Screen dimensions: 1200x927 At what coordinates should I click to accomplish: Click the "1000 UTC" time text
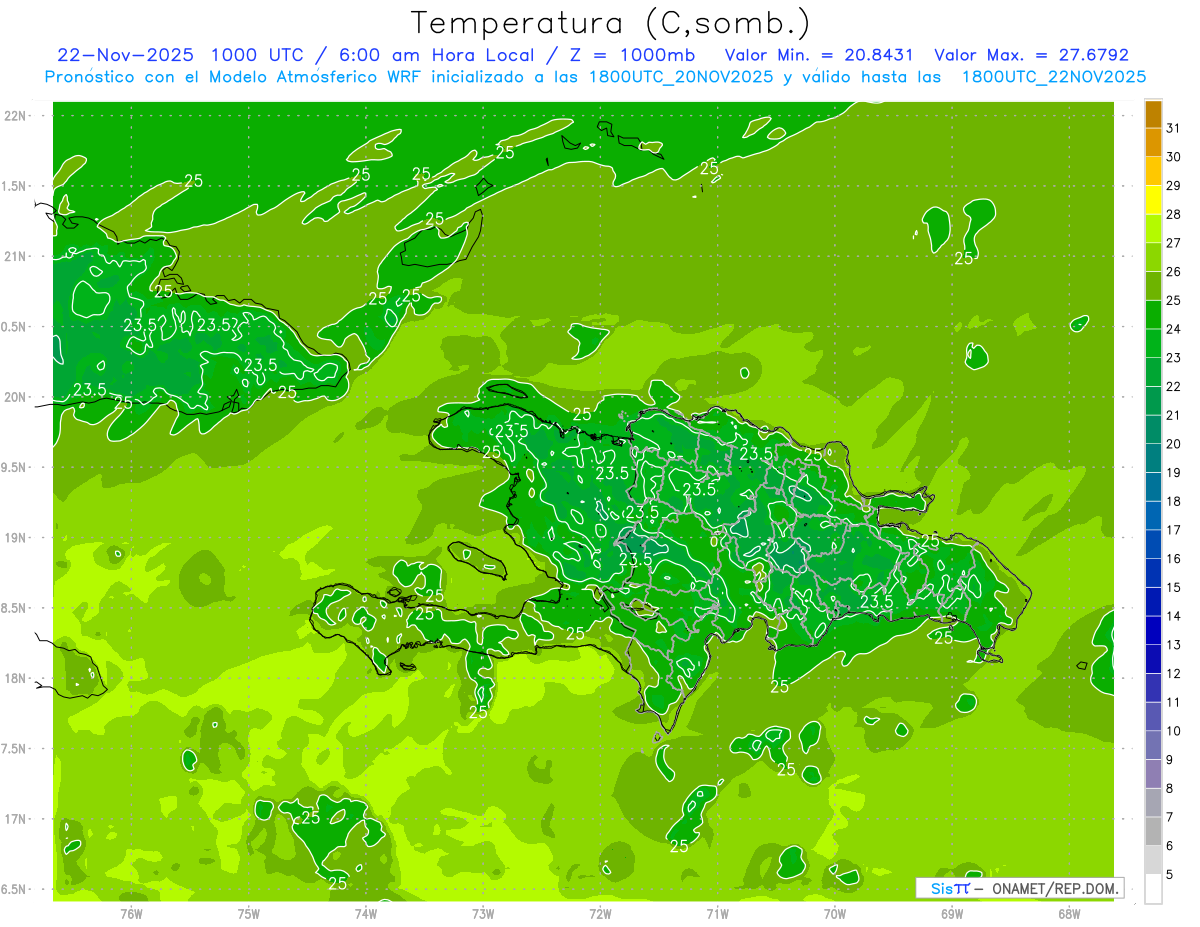click(x=257, y=55)
